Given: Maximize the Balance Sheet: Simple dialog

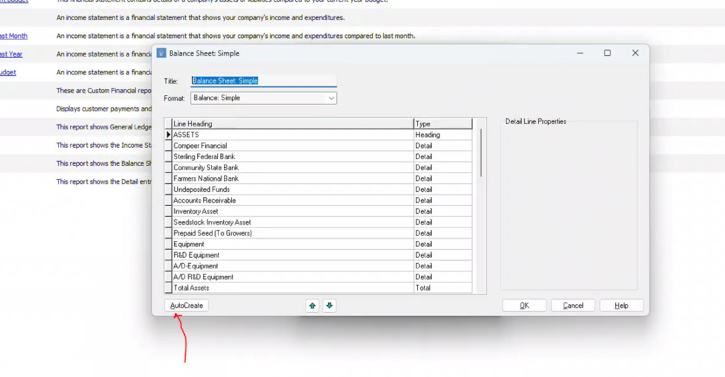Looking at the screenshot, I should click(x=607, y=53).
